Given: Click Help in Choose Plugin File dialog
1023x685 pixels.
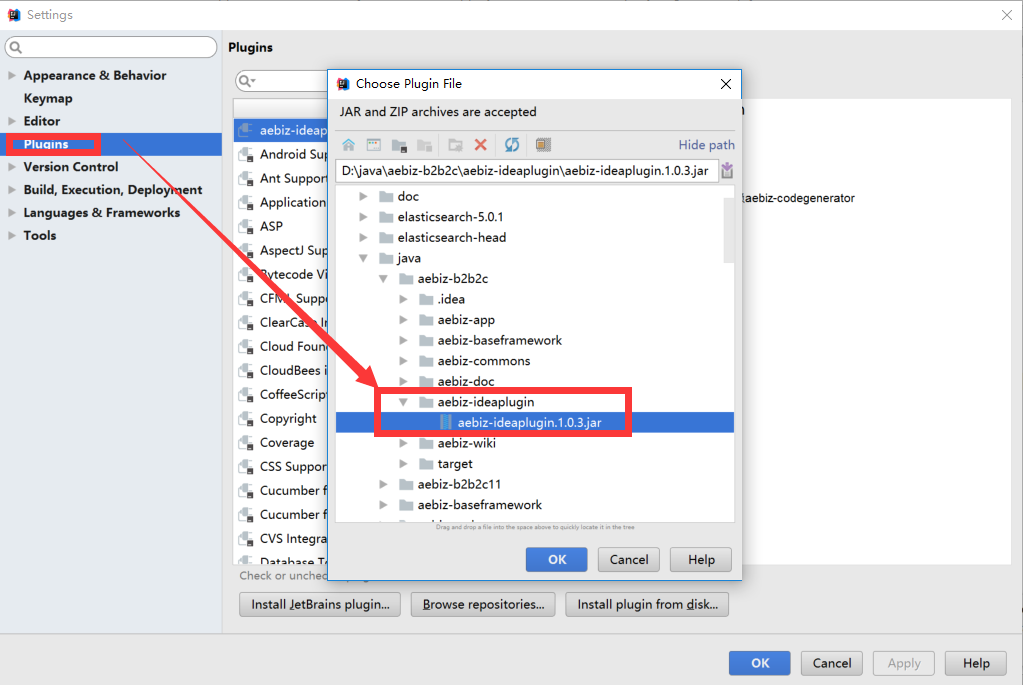Looking at the screenshot, I should (x=701, y=560).
